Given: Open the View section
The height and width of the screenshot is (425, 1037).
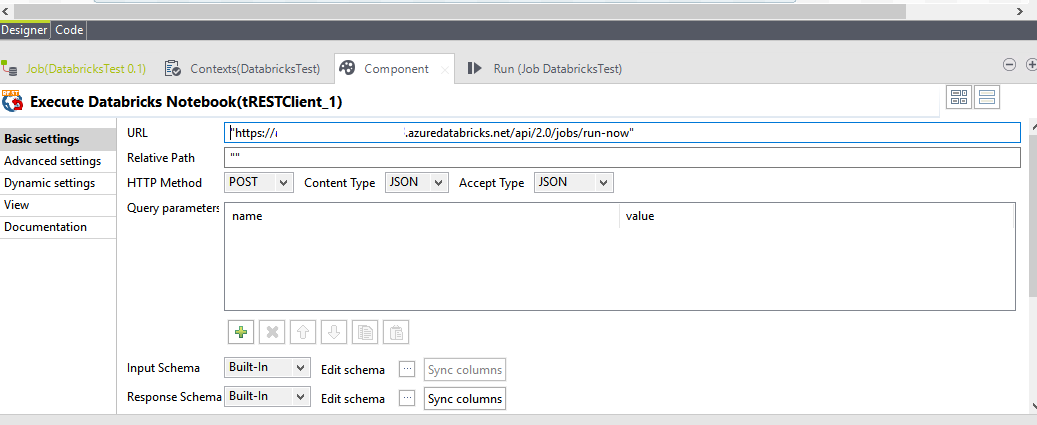Looking at the screenshot, I should (58, 205).
